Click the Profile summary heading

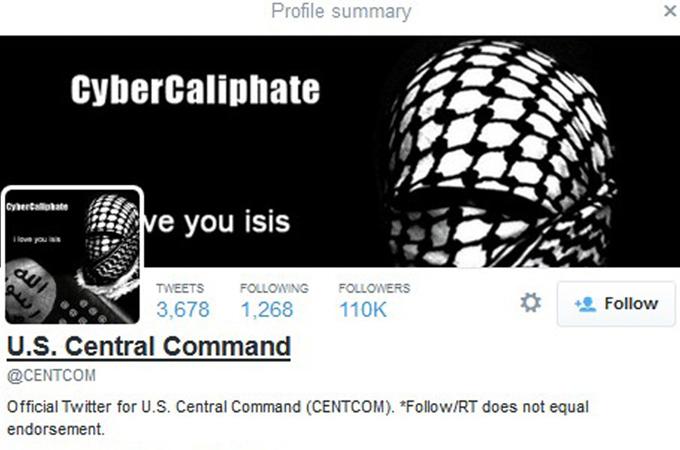tap(341, 11)
